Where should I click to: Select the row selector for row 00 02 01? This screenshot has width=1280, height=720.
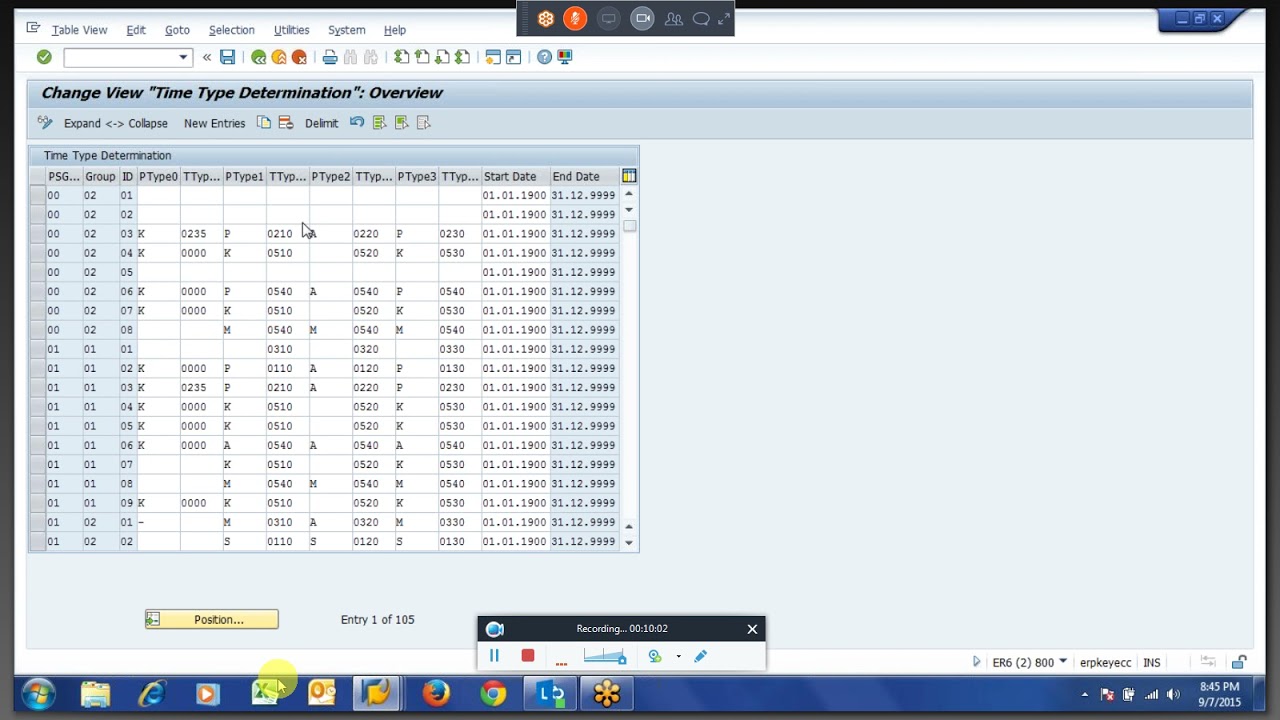[x=37, y=195]
